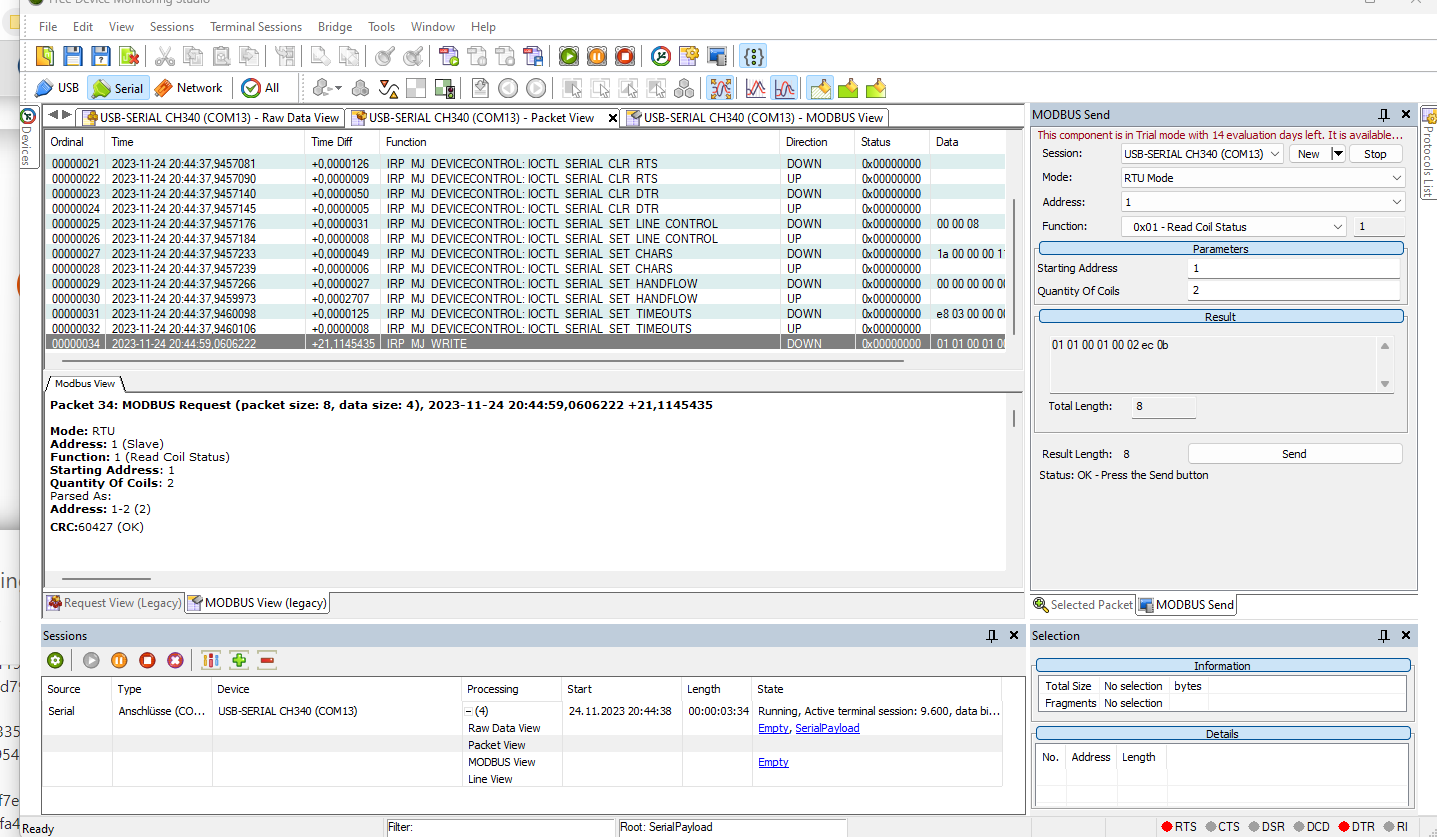Click green add-processing plus icon in Sessions
Viewport: 1437px width, 837px height.
point(239,660)
